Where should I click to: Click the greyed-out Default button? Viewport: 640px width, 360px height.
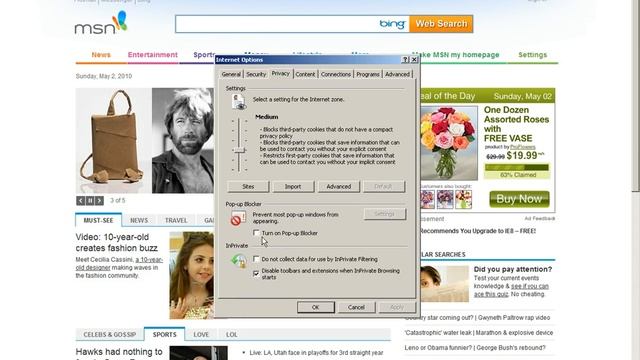pos(384,187)
